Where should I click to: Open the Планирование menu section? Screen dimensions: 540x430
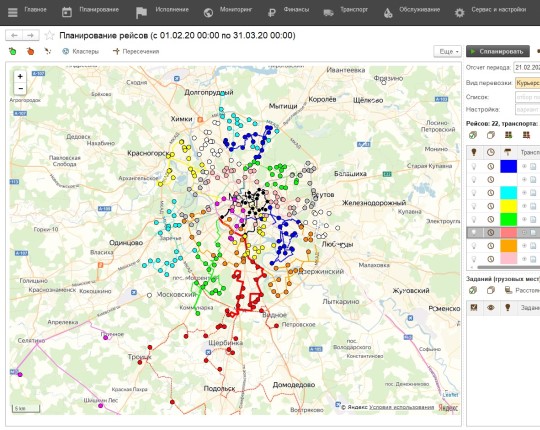[x=90, y=11]
